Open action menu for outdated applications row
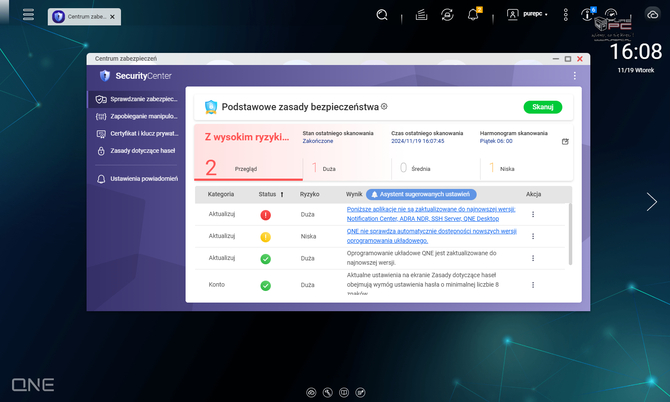The height and width of the screenshot is (402, 670). [x=533, y=214]
